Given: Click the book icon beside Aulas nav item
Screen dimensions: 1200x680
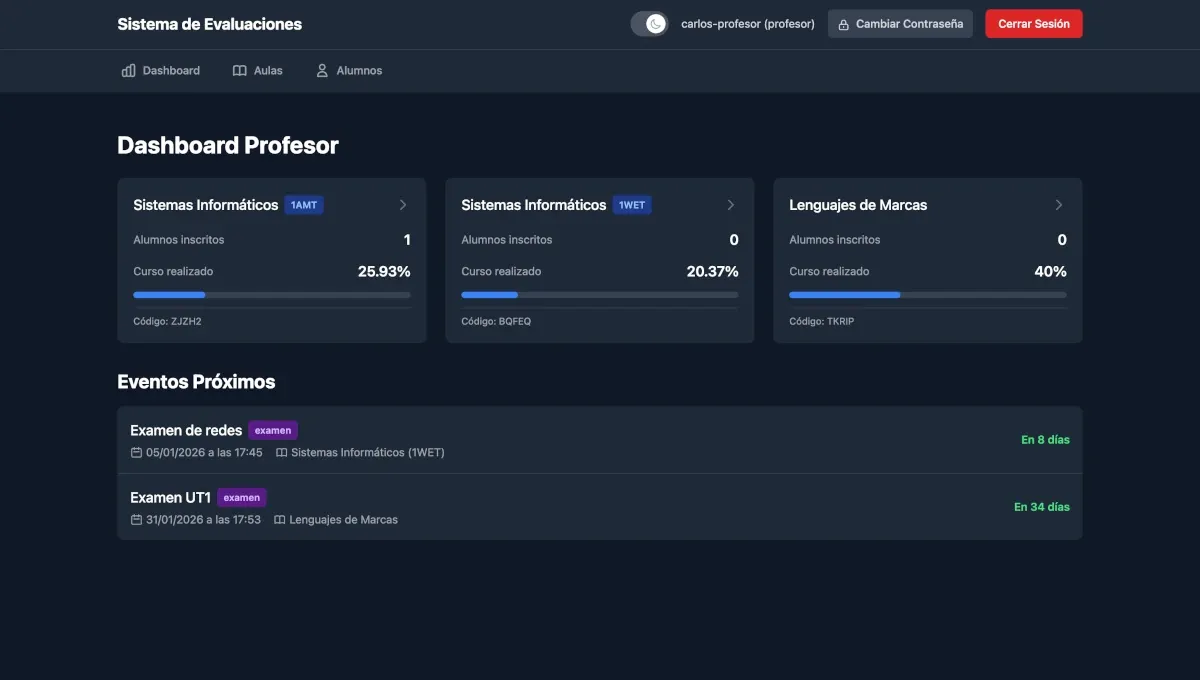Looking at the screenshot, I should [x=239, y=70].
